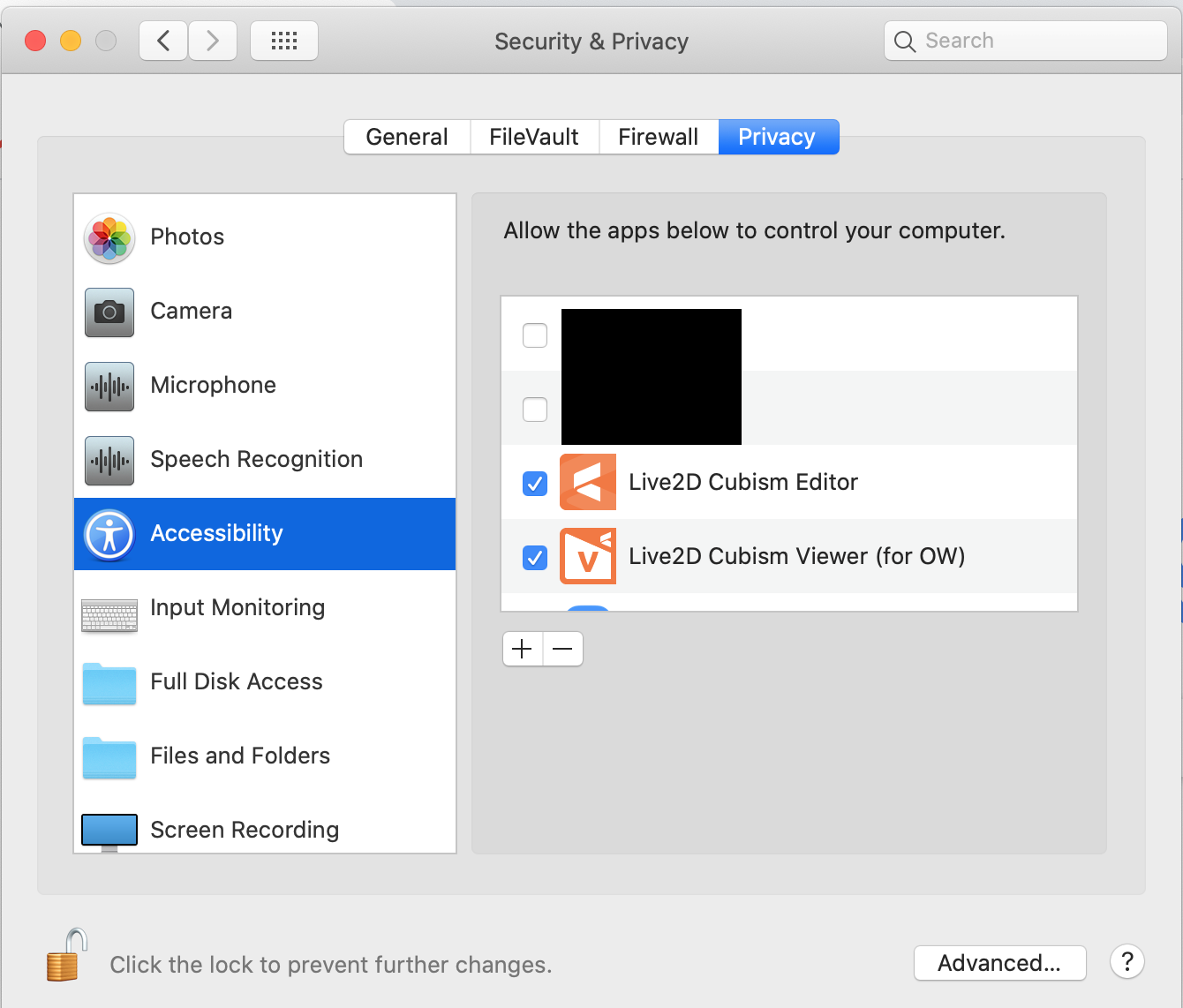
Task: Click the Input Monitoring keyboard icon
Action: click(109, 615)
